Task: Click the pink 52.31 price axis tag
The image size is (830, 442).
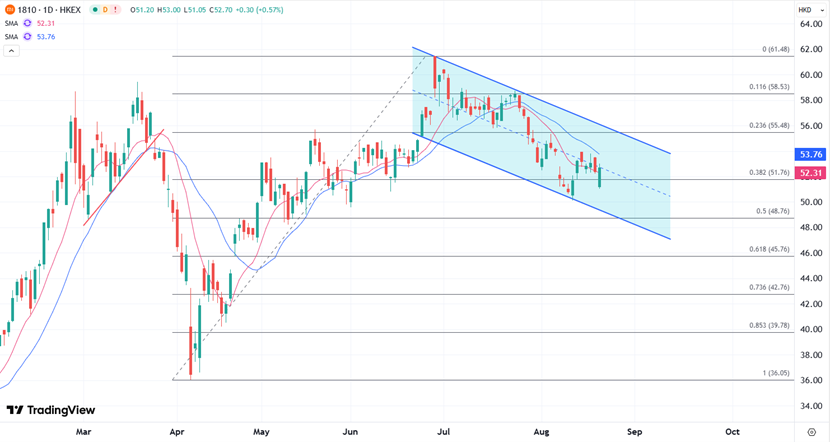Action: tap(810, 173)
